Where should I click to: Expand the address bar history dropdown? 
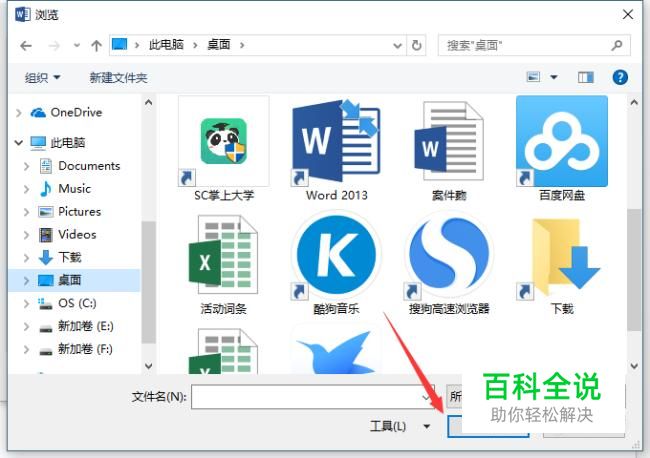pyautogui.click(x=397, y=45)
